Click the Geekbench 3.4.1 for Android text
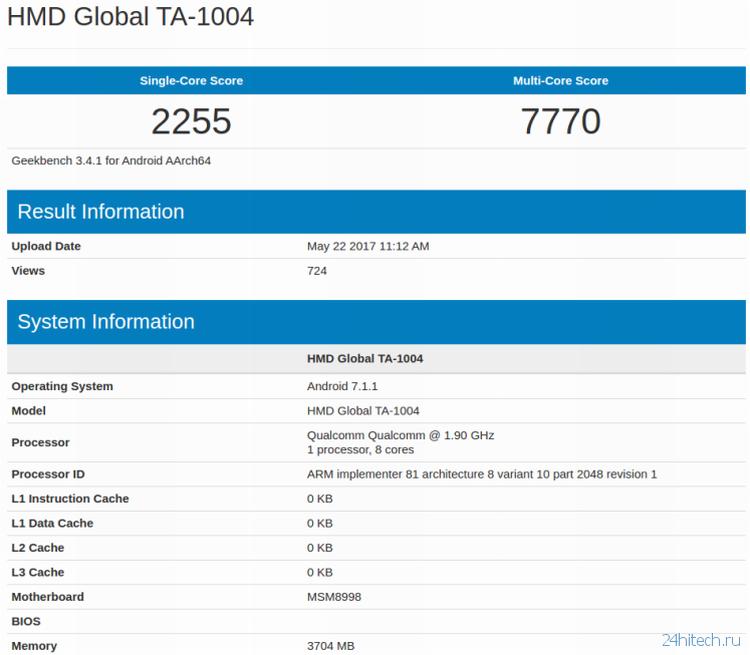The image size is (750, 655). pos(111,160)
